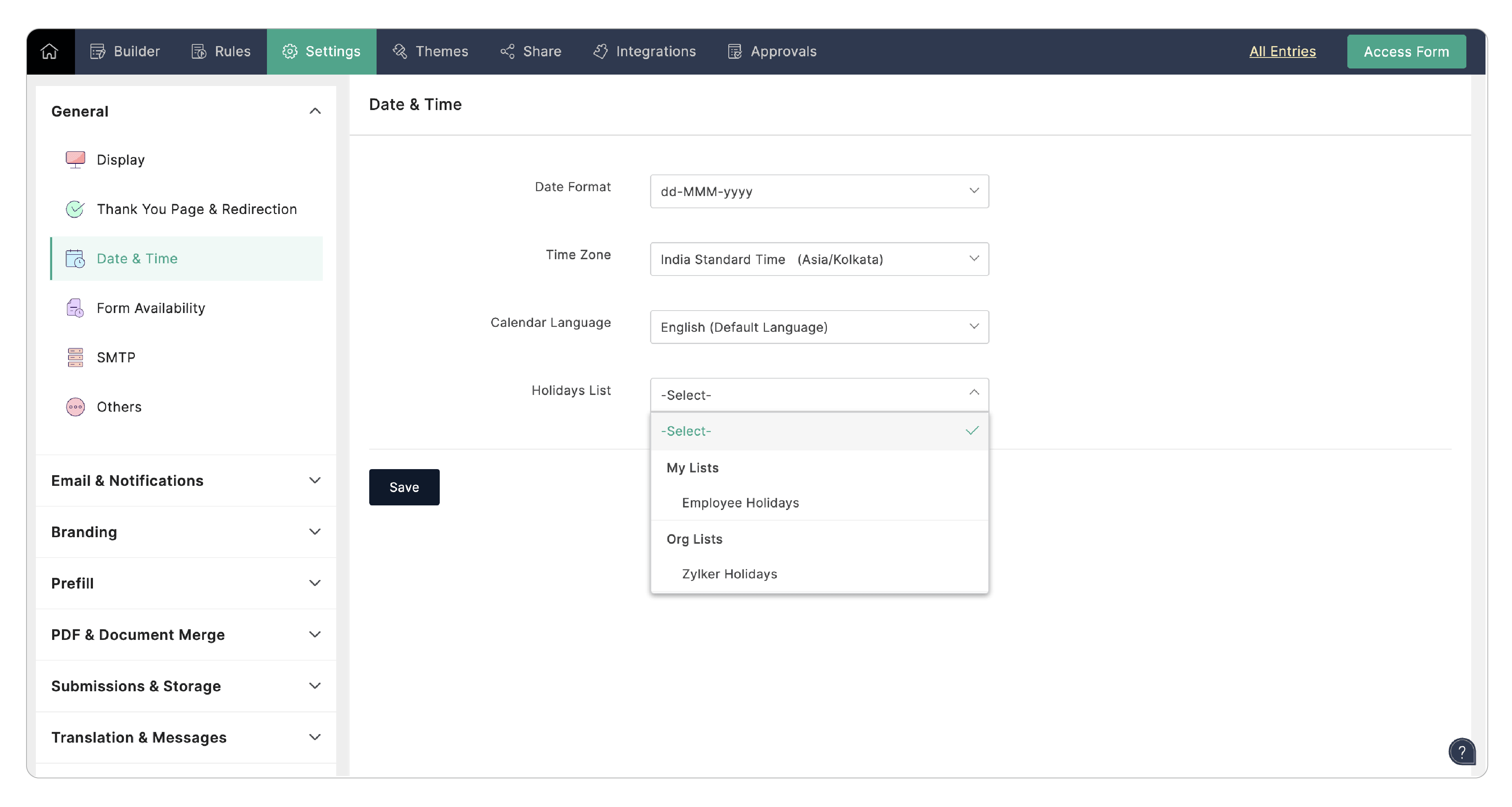Viewport: 1512px width, 807px height.
Task: Click the Thank You Page checkmark icon
Action: click(75, 209)
